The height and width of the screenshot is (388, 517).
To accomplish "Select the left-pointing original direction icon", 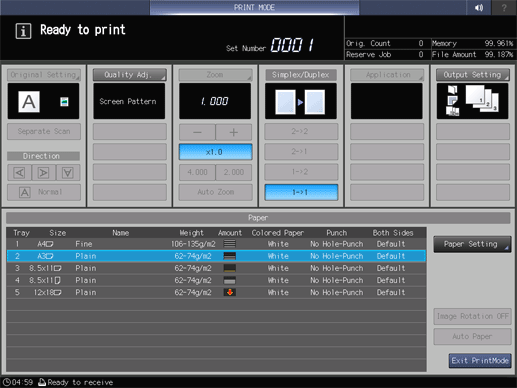I will (x=19, y=173).
